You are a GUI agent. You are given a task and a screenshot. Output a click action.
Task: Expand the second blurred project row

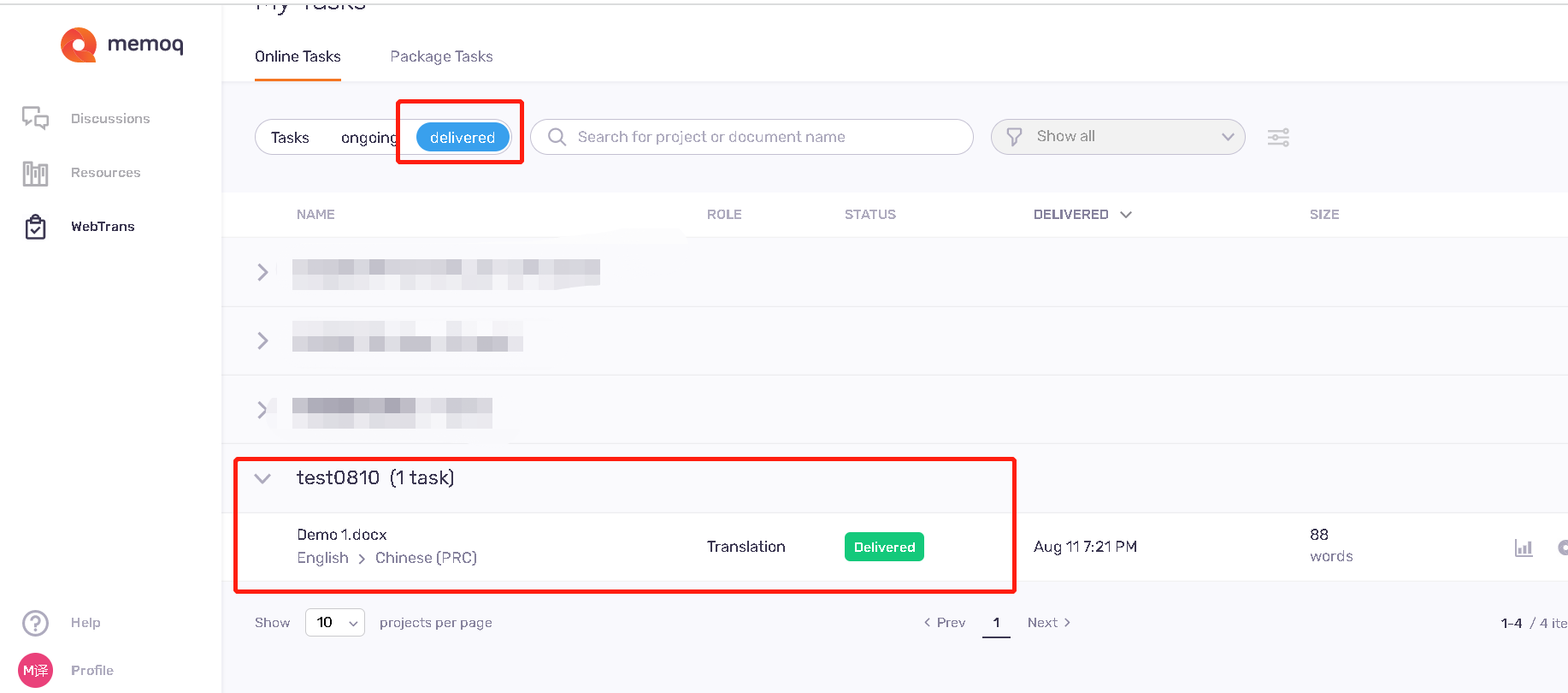(262, 341)
